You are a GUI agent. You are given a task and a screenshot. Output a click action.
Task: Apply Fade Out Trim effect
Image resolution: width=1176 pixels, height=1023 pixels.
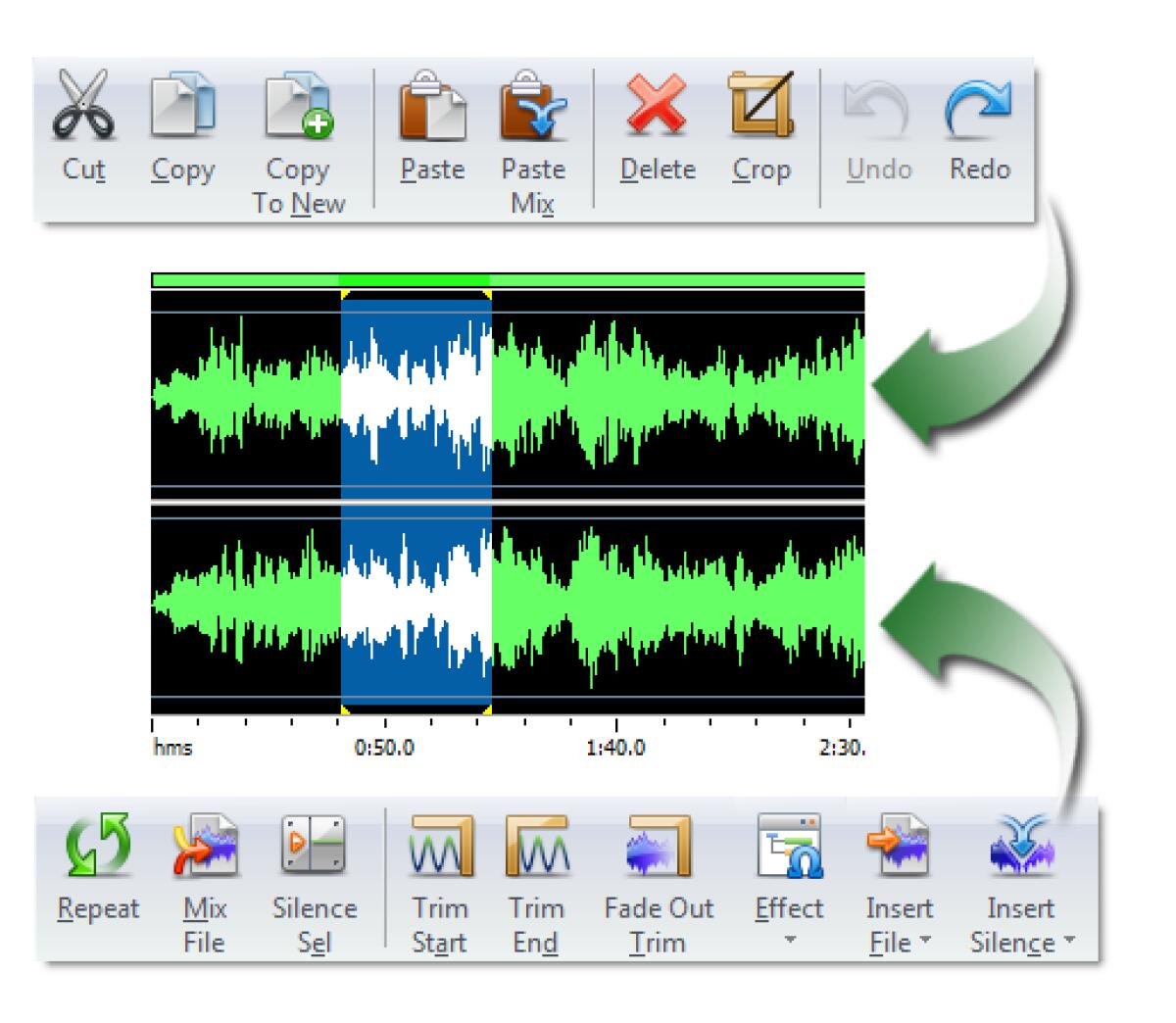point(655,852)
